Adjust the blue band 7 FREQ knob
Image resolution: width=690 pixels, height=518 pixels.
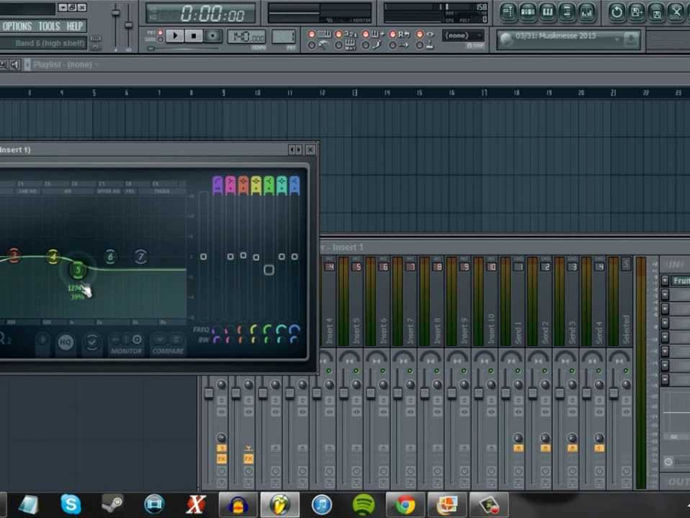(294, 329)
